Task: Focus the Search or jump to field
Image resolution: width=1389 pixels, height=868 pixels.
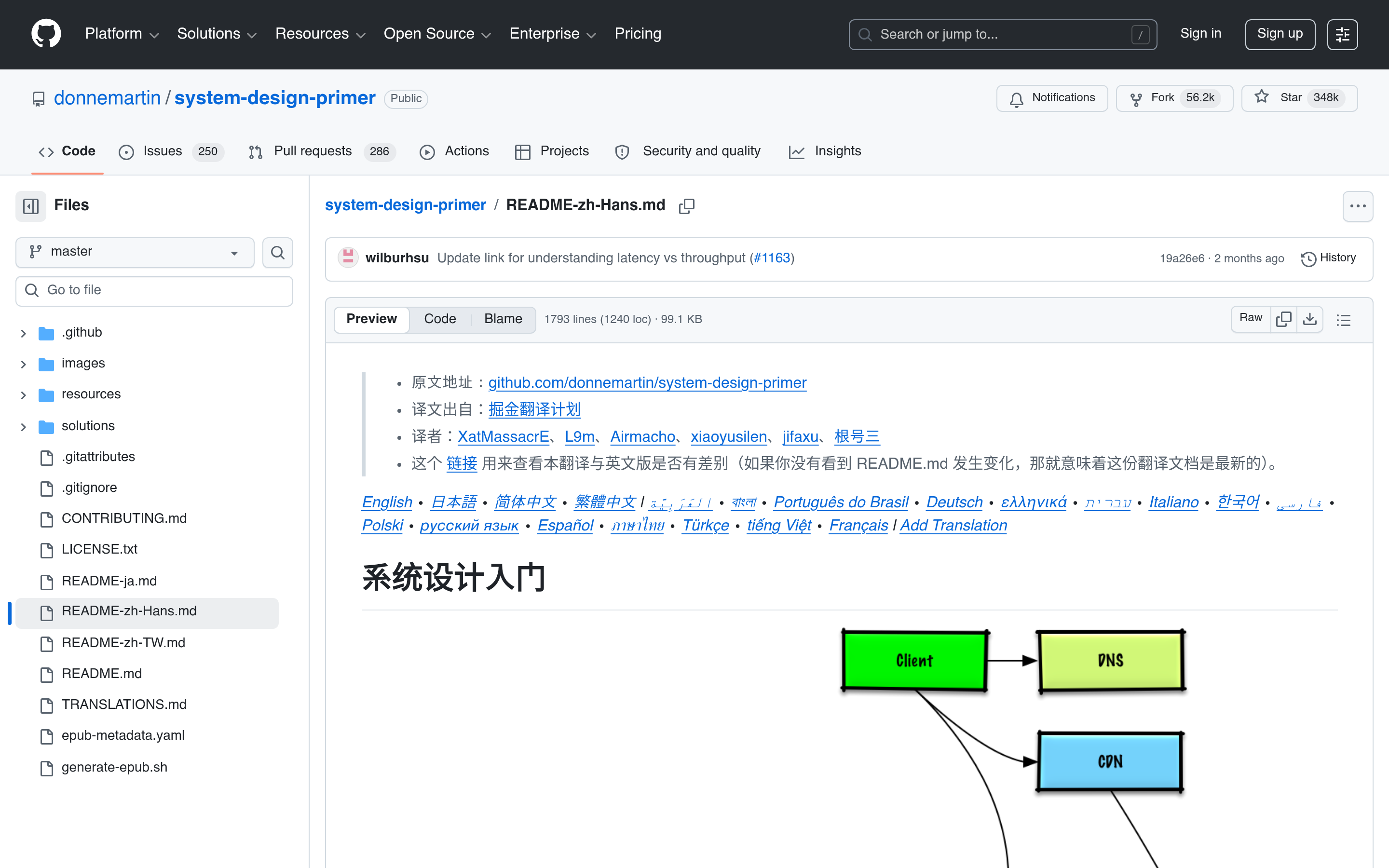Action: [1003, 34]
